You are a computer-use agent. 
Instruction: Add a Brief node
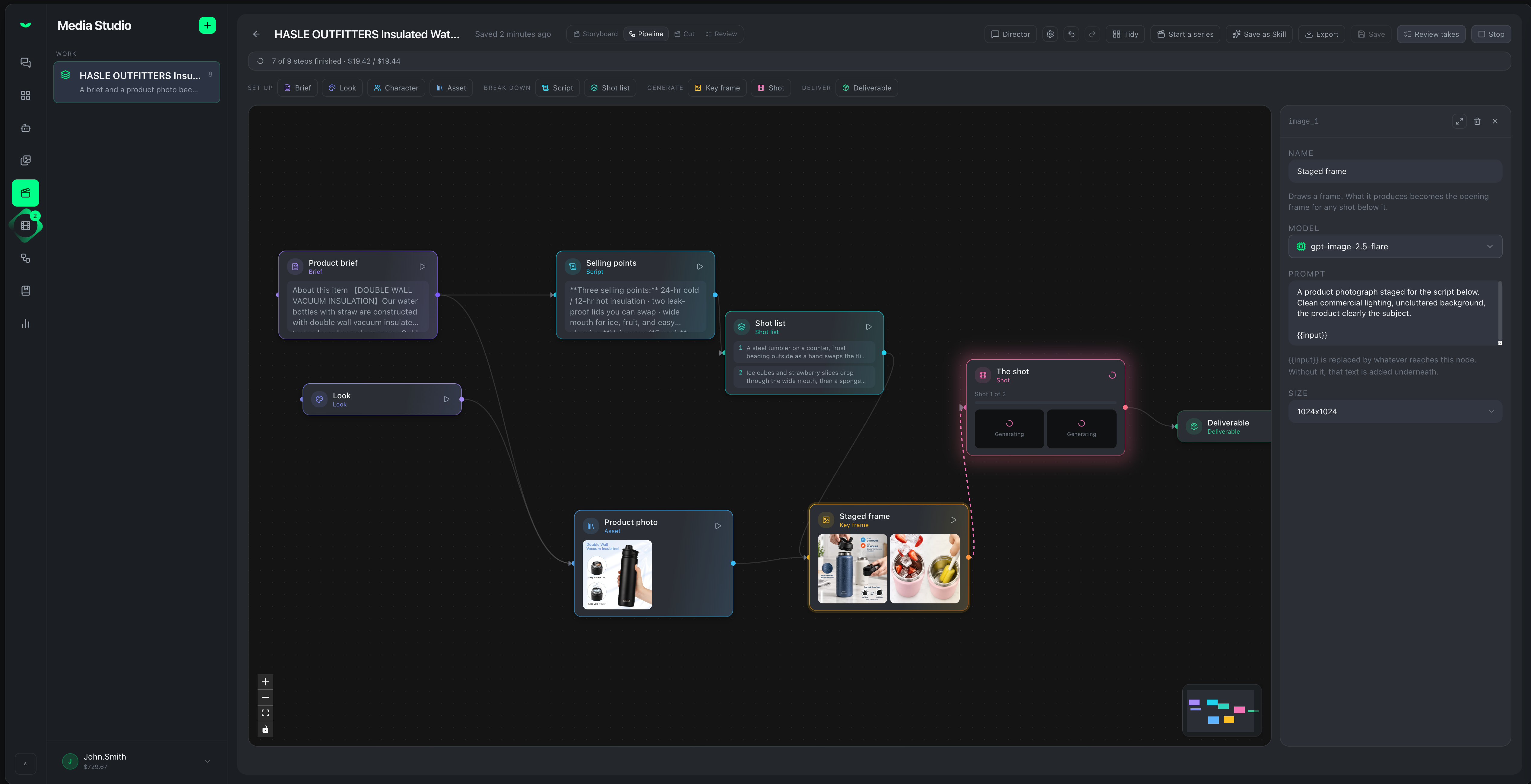[297, 88]
